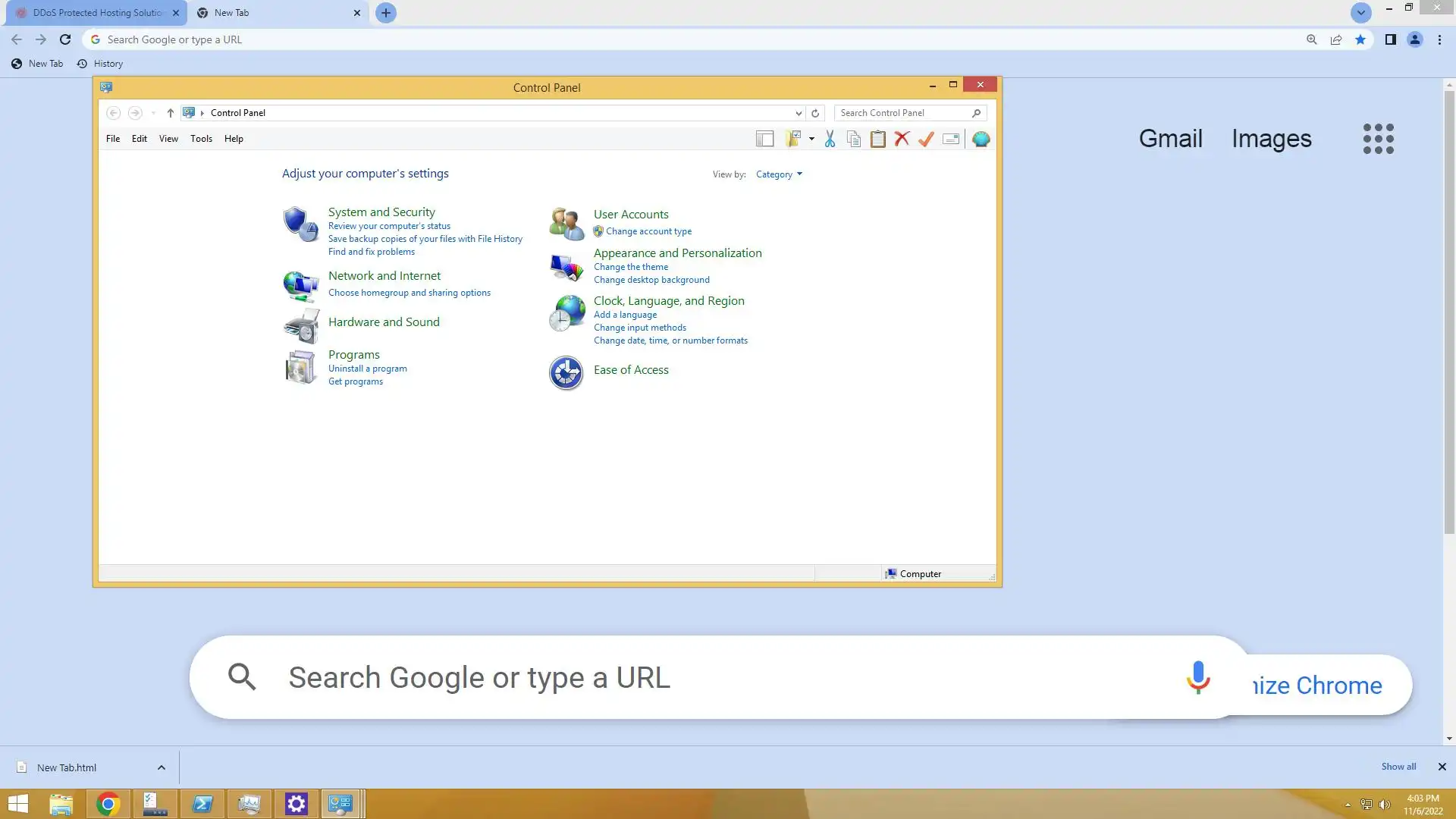Viewport: 1456px width, 819px height.
Task: Click the Uninstall a program link
Action: 367,369
